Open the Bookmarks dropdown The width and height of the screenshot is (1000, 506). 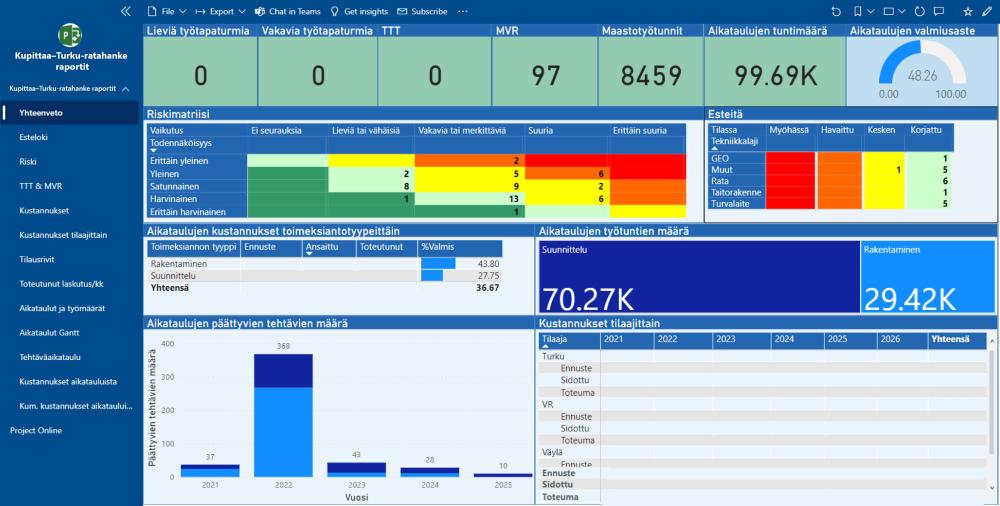click(x=862, y=11)
